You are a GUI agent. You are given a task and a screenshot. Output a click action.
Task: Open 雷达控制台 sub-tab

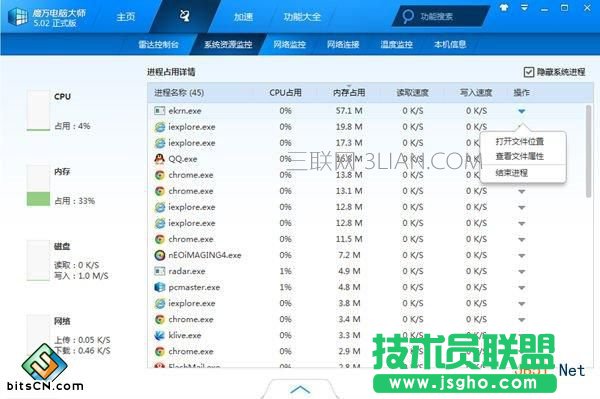[158, 44]
